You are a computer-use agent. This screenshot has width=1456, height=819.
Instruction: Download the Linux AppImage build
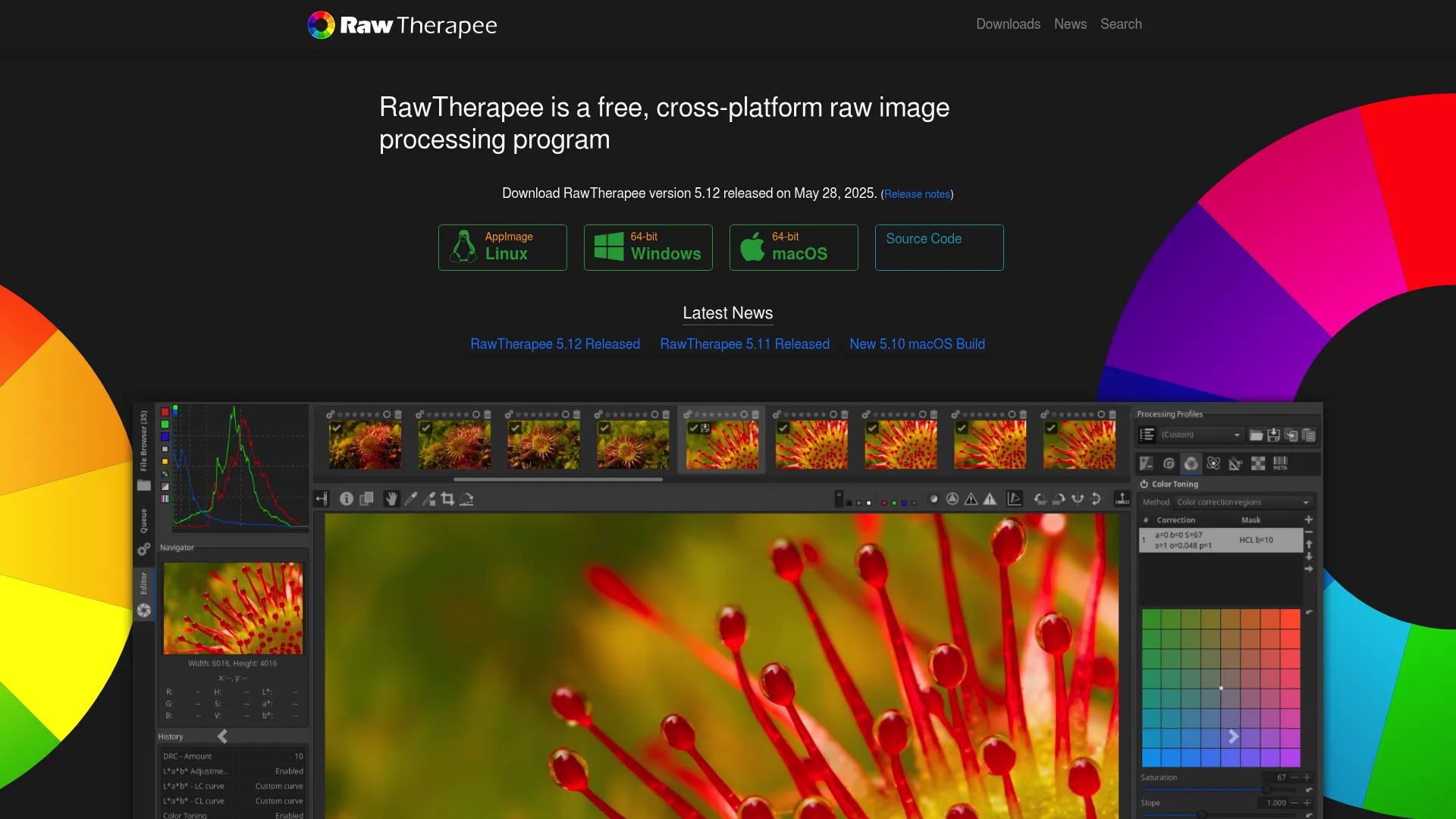click(503, 247)
